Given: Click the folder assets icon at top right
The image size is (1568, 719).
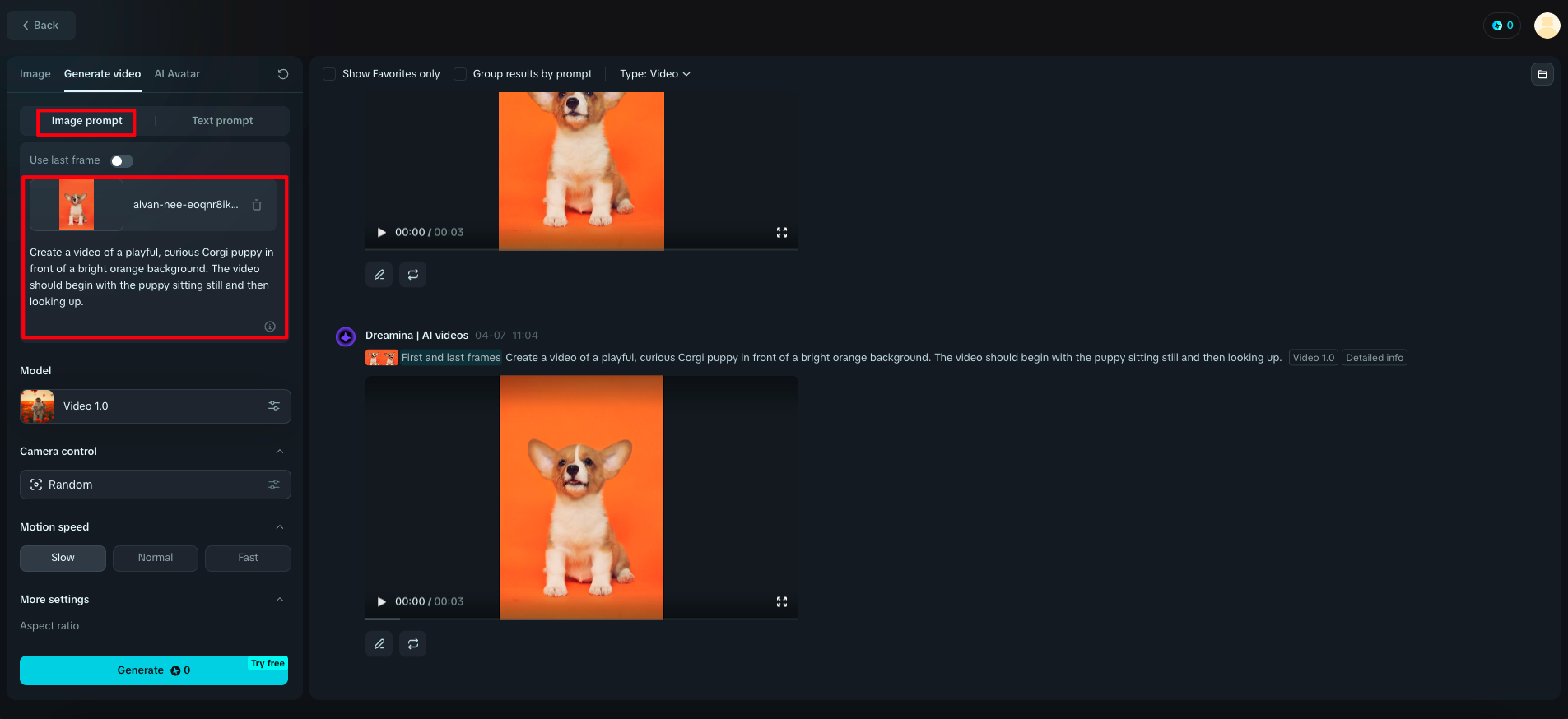Looking at the screenshot, I should pyautogui.click(x=1542, y=74).
